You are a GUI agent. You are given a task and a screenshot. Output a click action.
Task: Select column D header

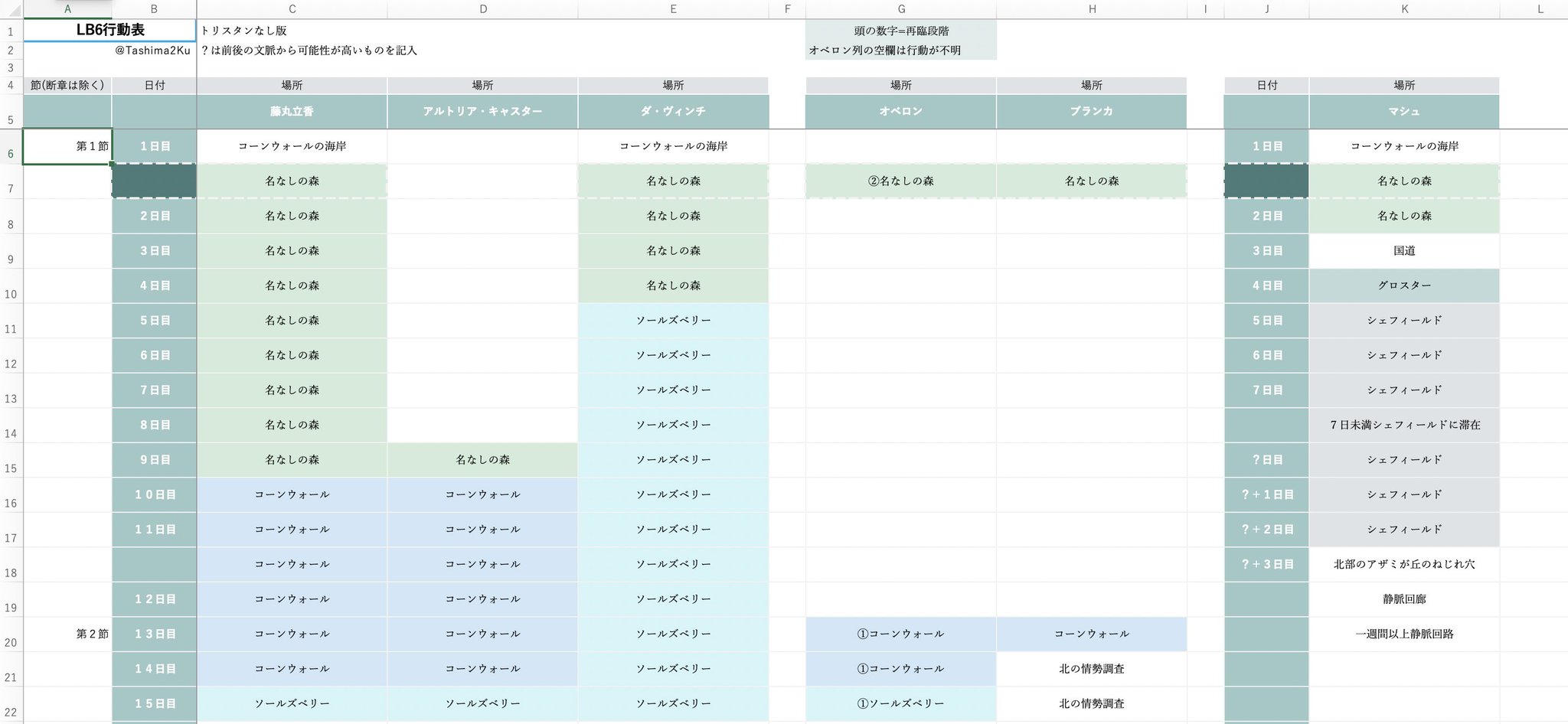click(x=482, y=9)
